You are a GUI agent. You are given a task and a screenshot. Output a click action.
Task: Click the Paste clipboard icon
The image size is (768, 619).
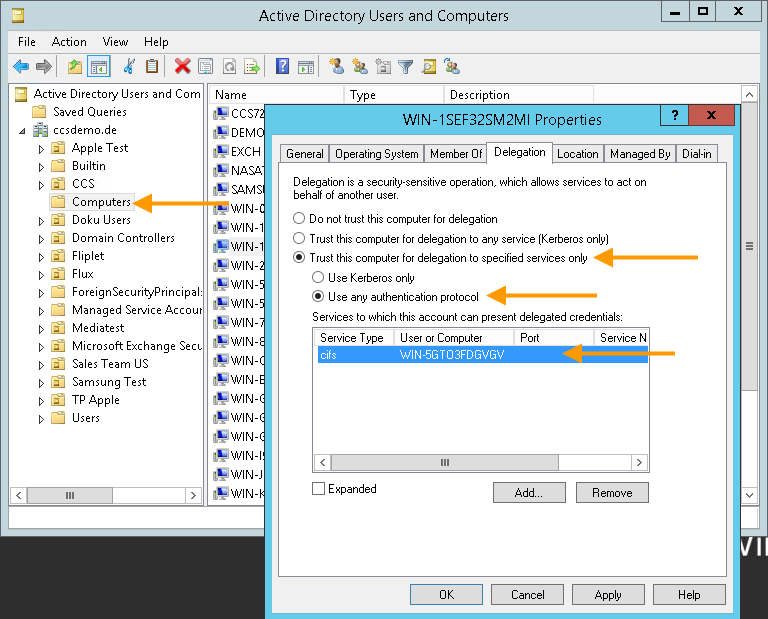click(152, 66)
